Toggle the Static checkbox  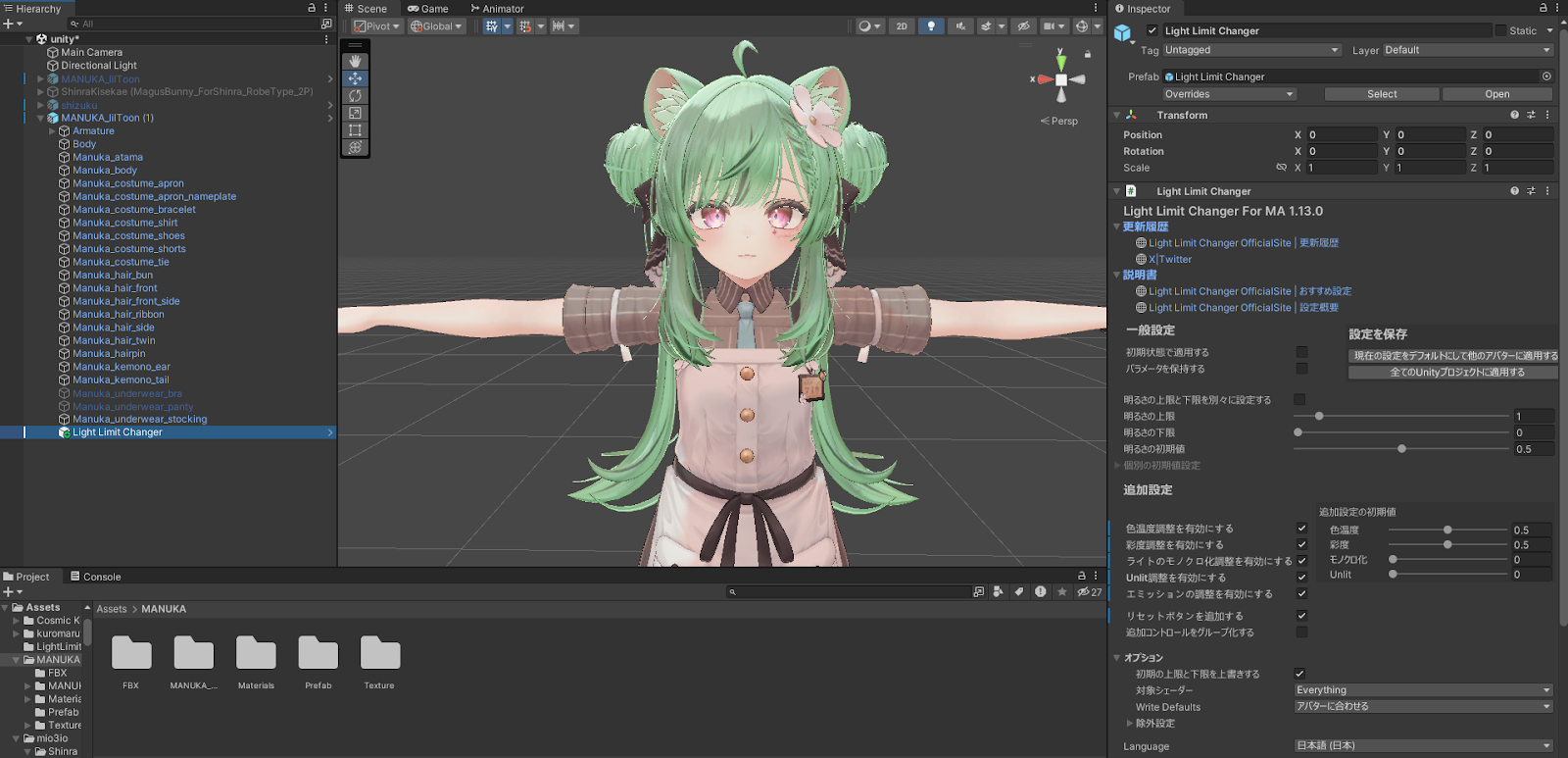point(1500,30)
